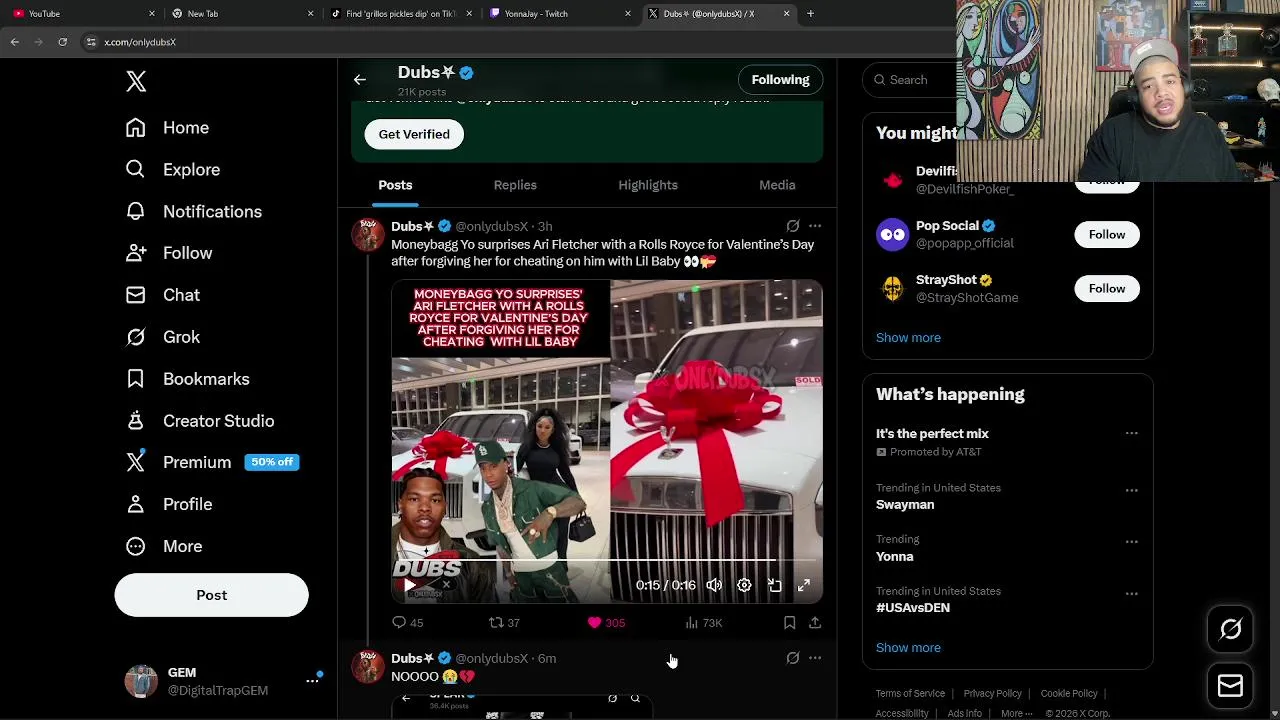Click the Get Verified button

(x=414, y=134)
